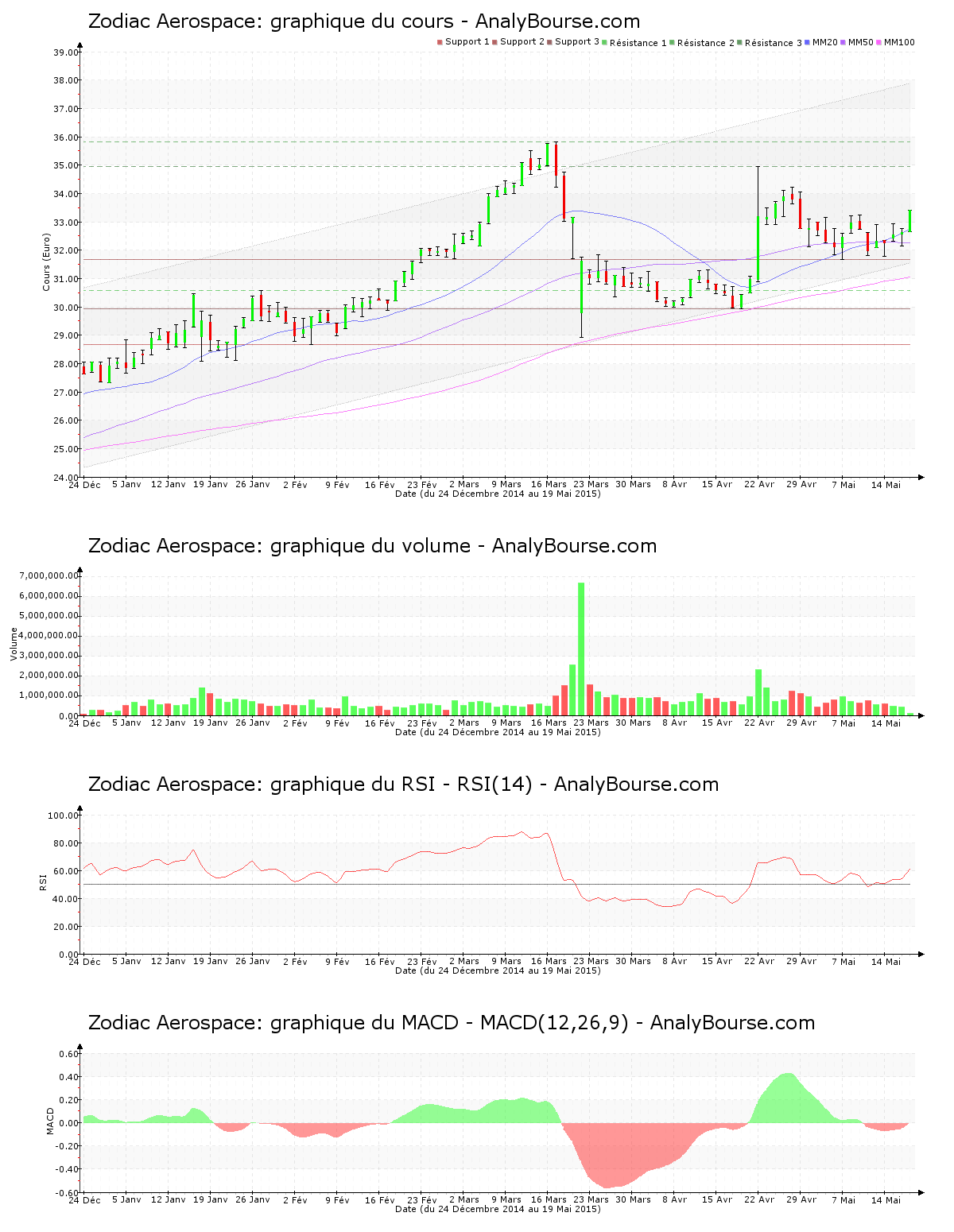Screen dimensions: 954x1232
Task: Click the Résistance 3 legend entry
Action: click(770, 42)
